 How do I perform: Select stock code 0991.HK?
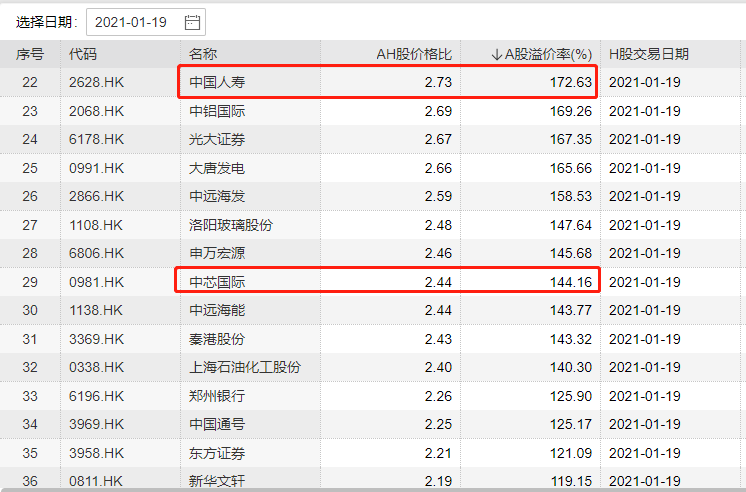[x=97, y=168]
